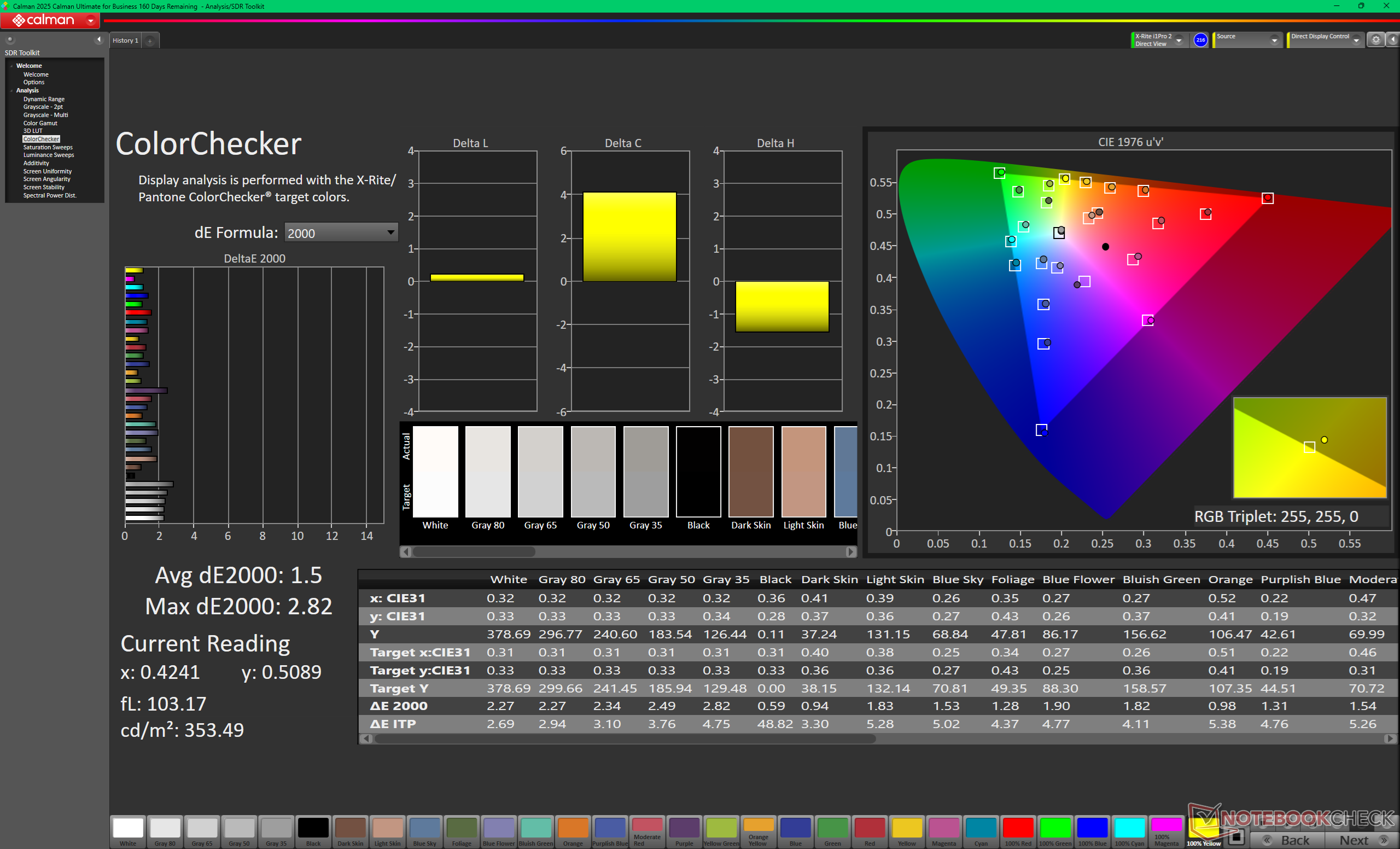The width and height of the screenshot is (1400, 849).
Task: Select the Purple patch button
Action: 684,831
